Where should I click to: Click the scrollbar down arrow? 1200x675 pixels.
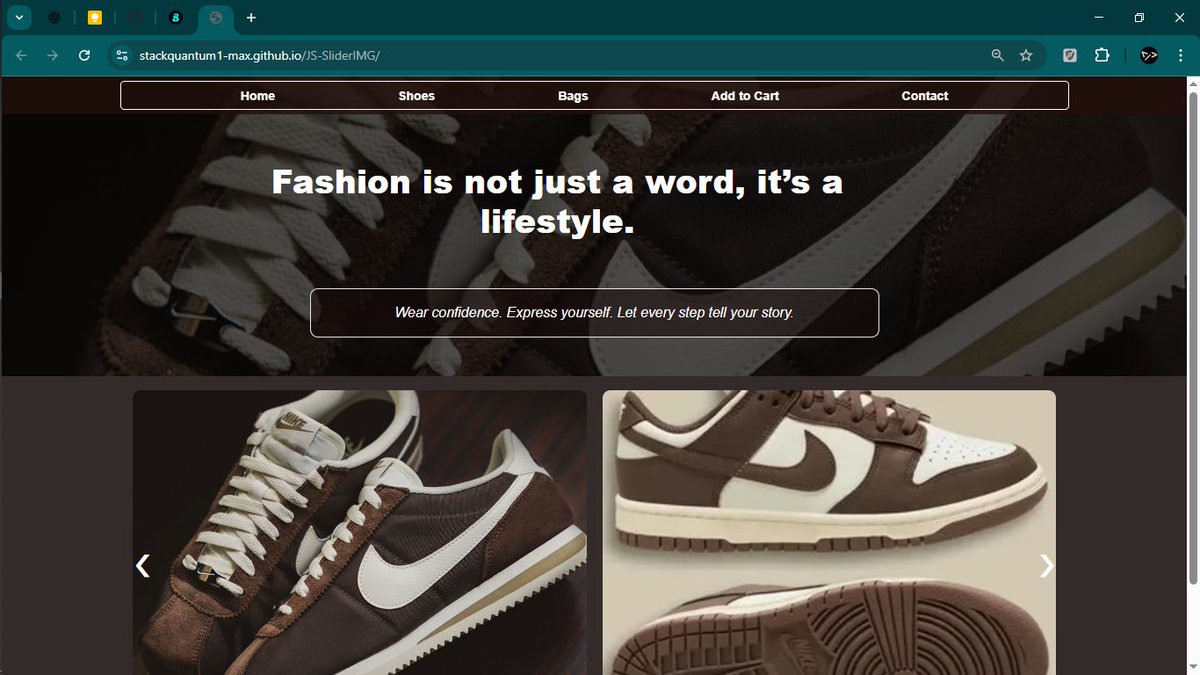1192,668
